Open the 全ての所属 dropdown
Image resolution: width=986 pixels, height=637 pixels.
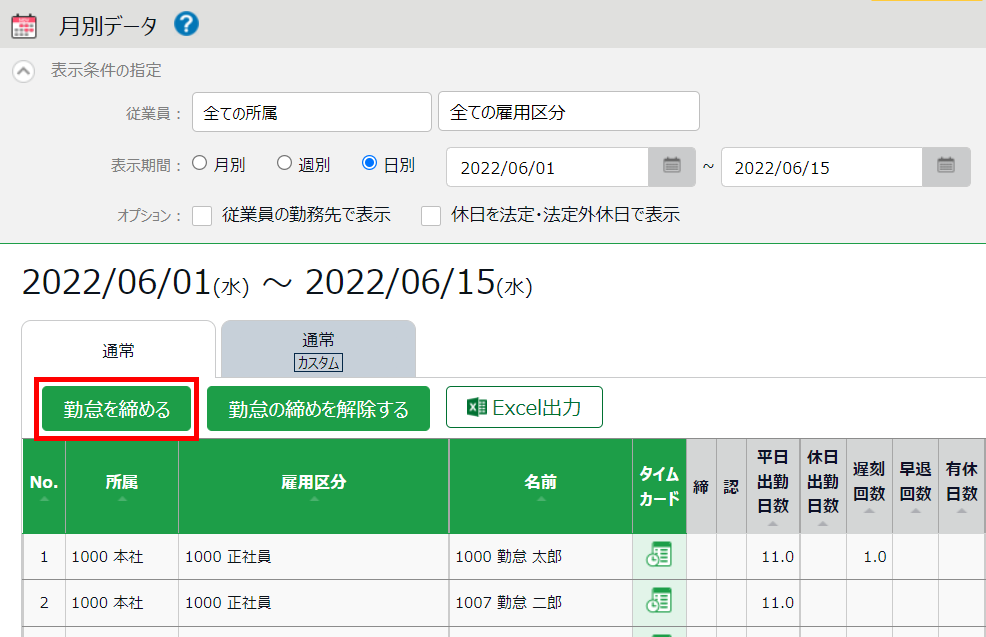pyautogui.click(x=311, y=112)
